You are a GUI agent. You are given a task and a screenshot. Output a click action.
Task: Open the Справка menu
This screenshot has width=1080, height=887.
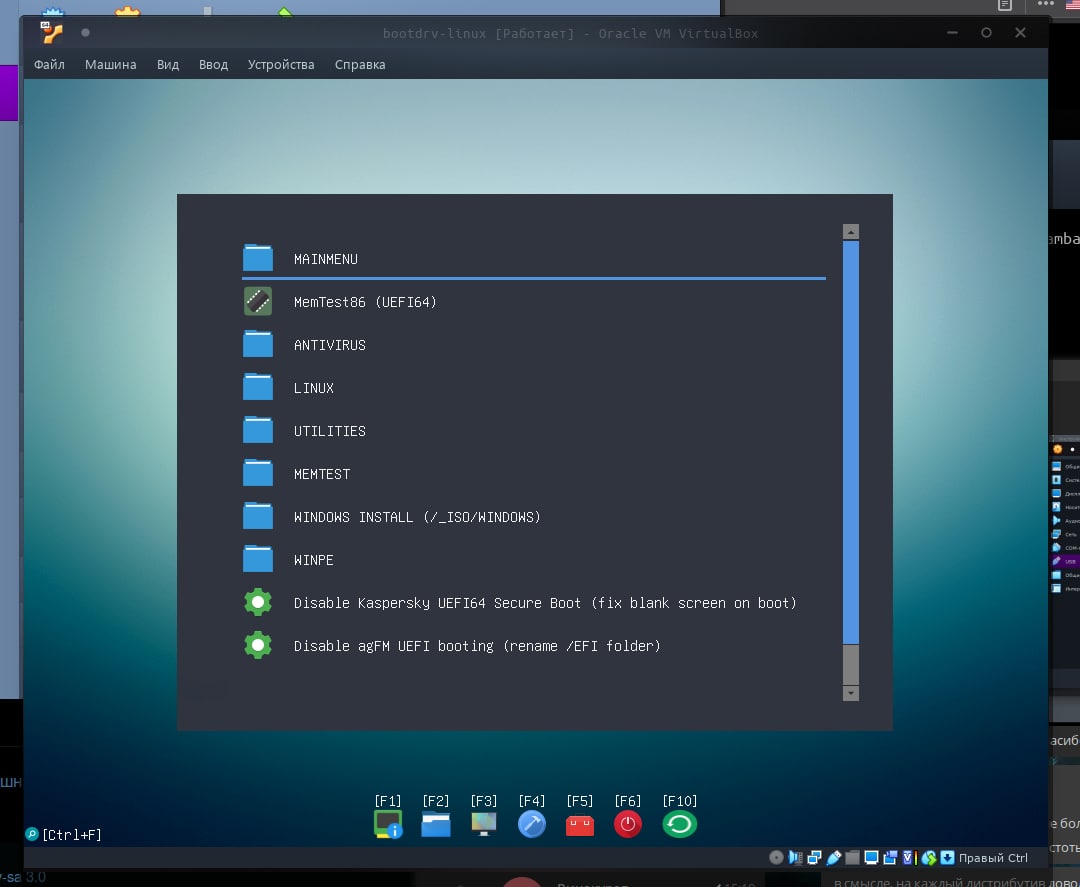[360, 64]
